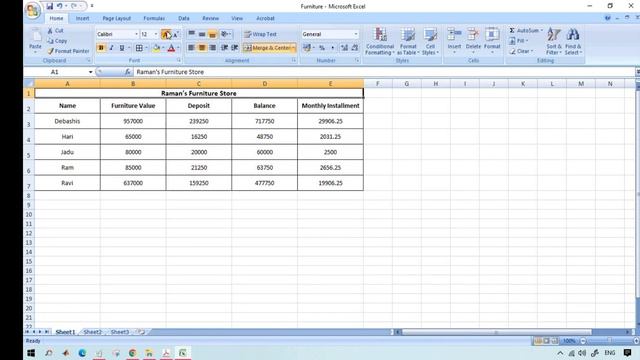Open the AutoSum dropdown

click(x=542, y=31)
